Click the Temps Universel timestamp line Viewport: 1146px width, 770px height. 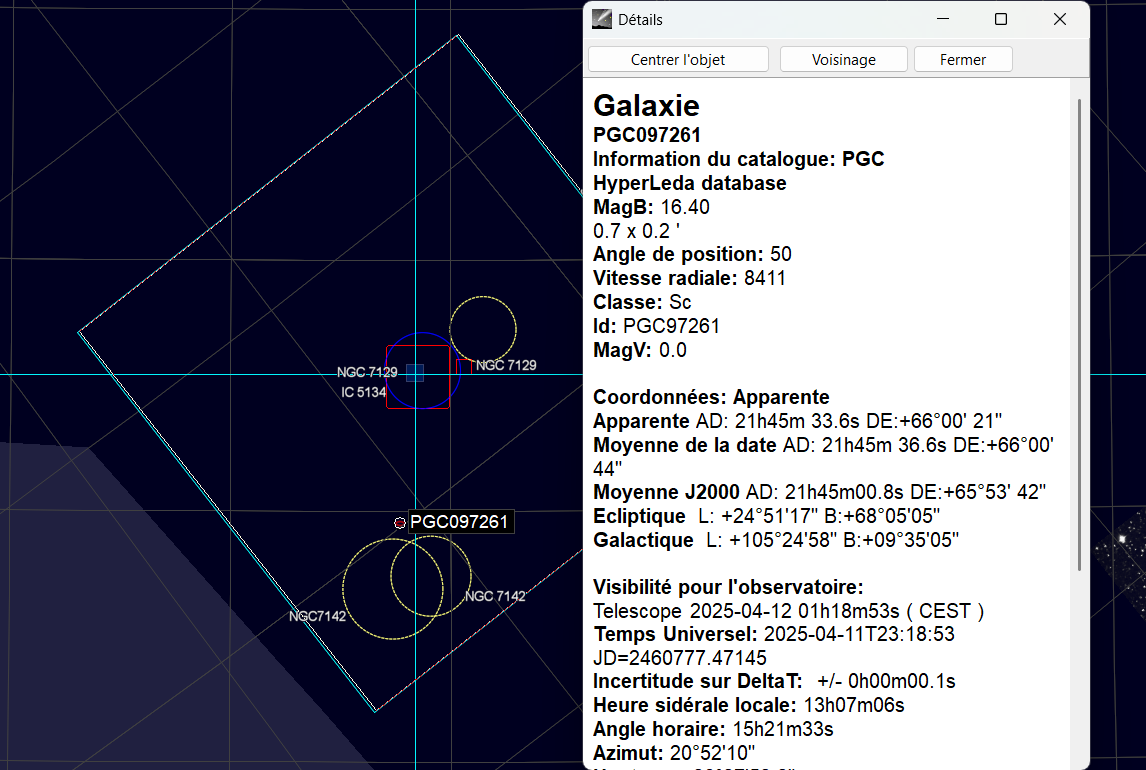pyautogui.click(x=774, y=633)
